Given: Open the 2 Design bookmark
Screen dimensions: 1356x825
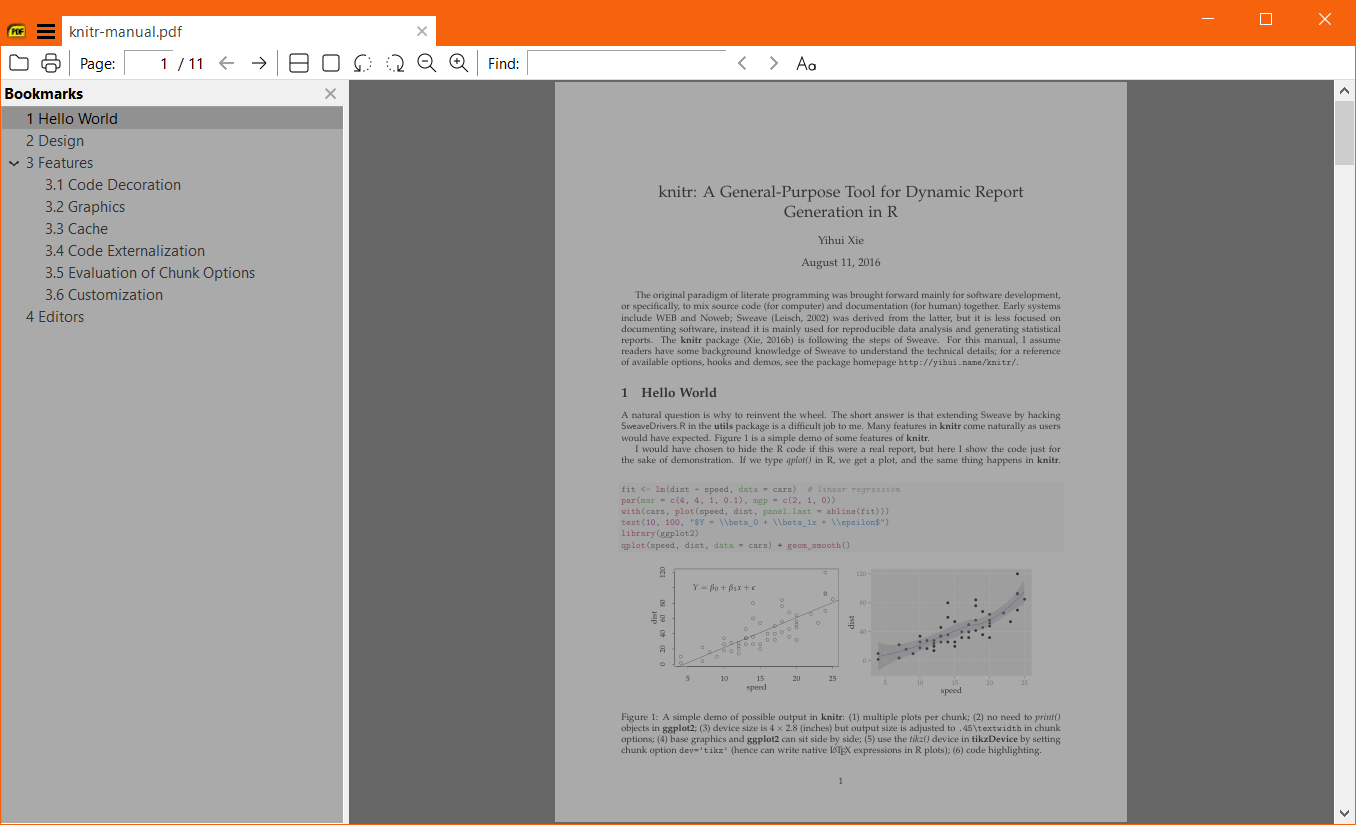Looking at the screenshot, I should 55,140.
